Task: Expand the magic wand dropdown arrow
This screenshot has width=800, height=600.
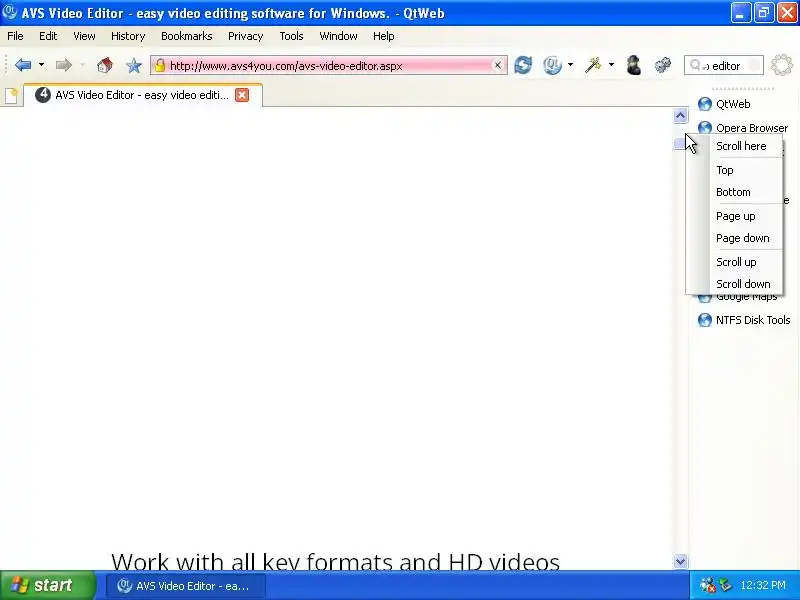Action: pyautogui.click(x=611, y=65)
